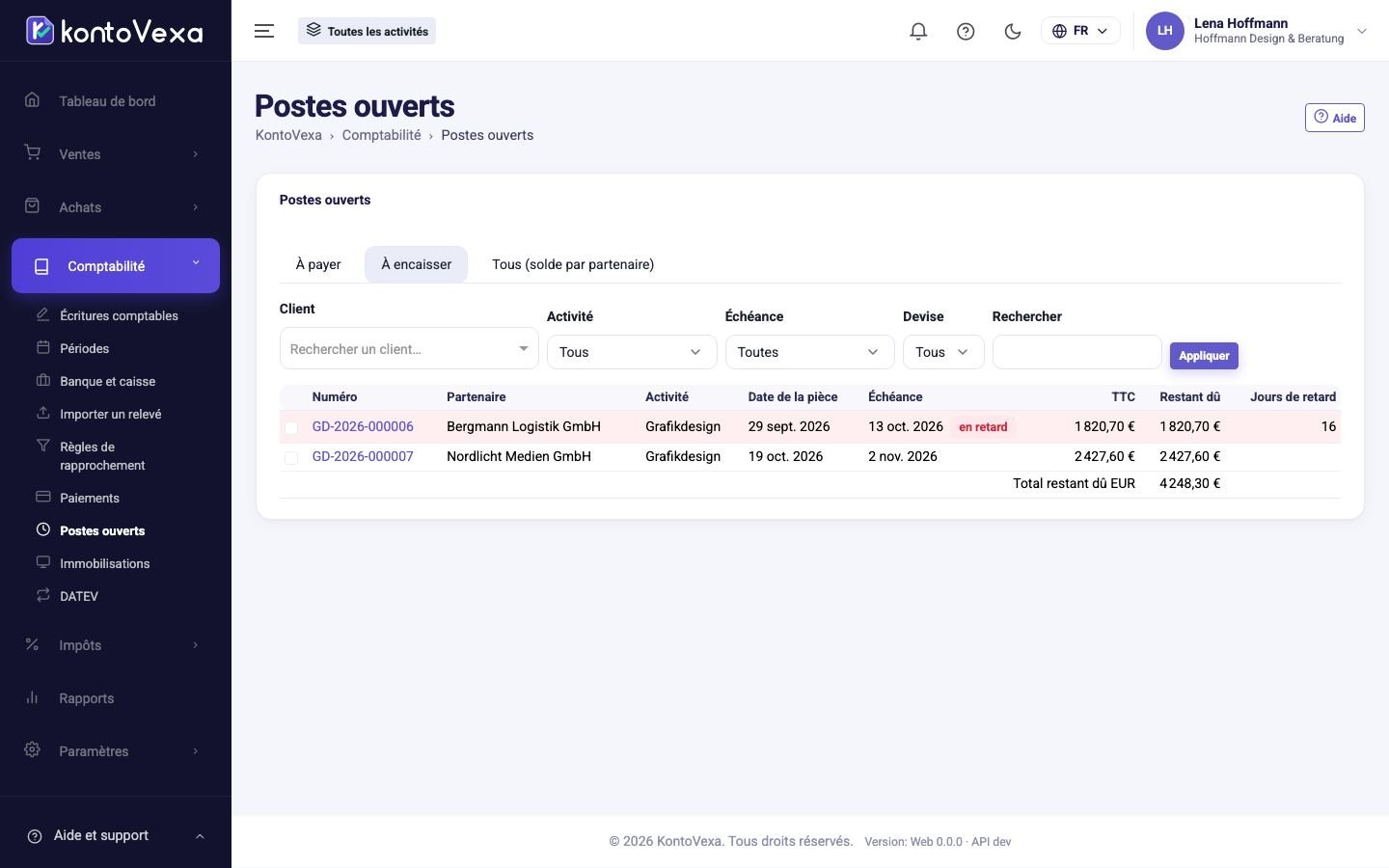1389x868 pixels.
Task: Open the Échéance filter dropdown
Action: [809, 352]
